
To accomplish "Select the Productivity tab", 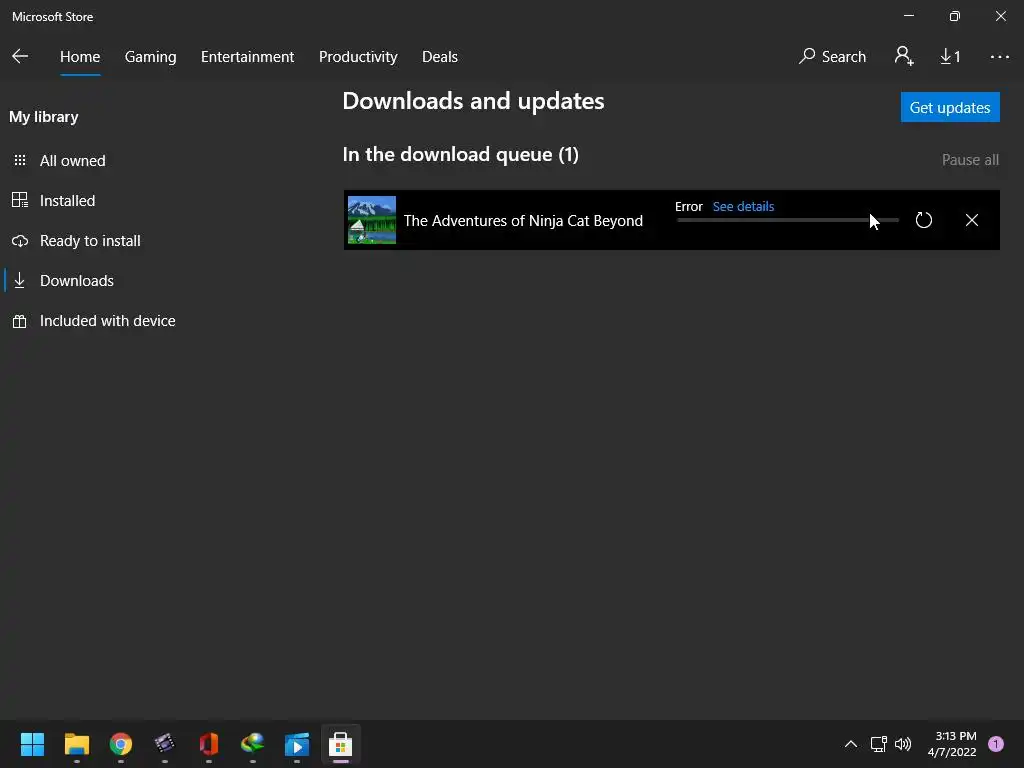I will [358, 57].
